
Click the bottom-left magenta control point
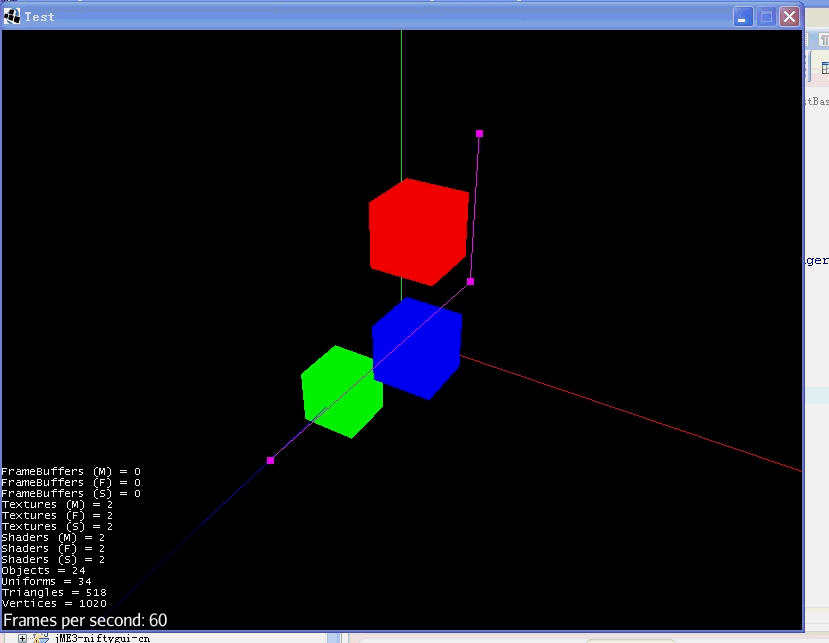click(x=270, y=461)
